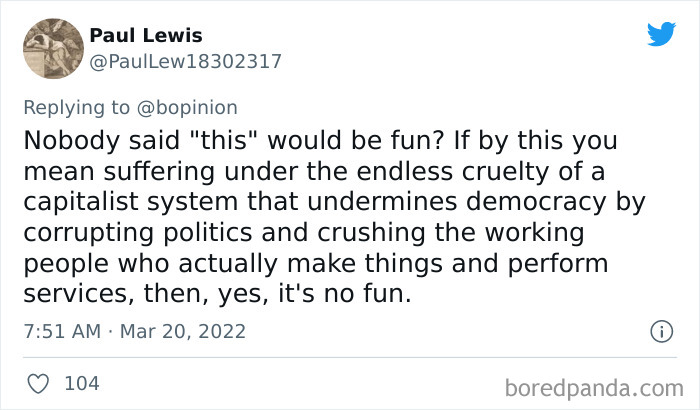Like the tweet with the heart icon
This screenshot has width=700, height=410.
[x=39, y=383]
